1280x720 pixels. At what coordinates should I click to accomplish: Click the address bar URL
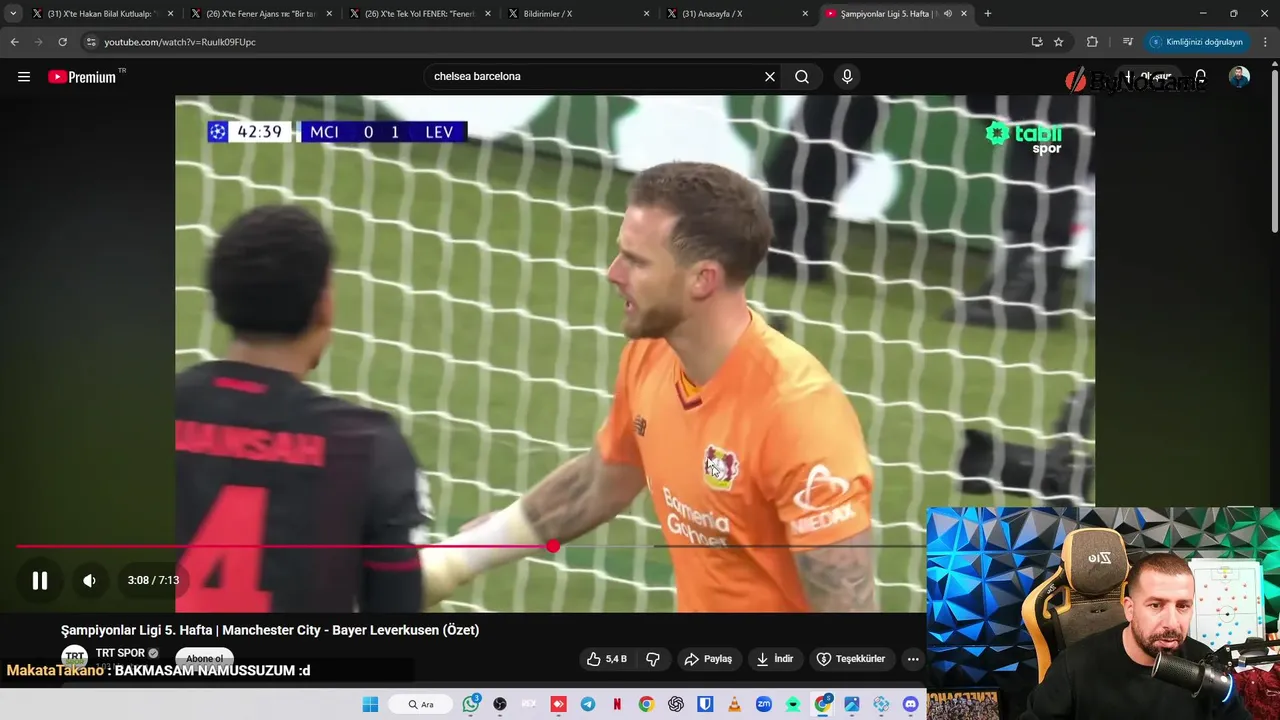[180, 42]
